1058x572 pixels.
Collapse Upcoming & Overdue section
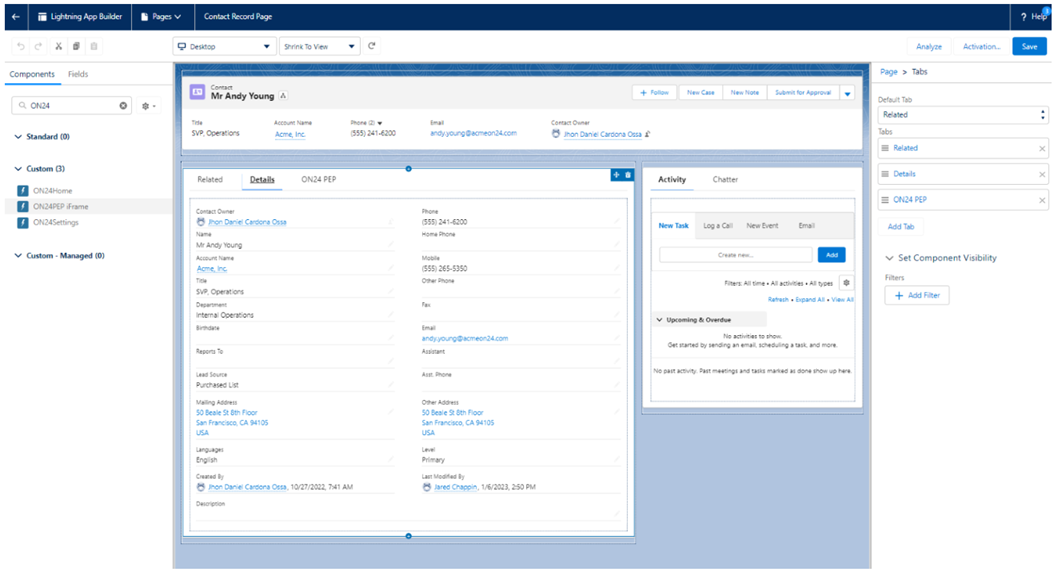coord(660,320)
